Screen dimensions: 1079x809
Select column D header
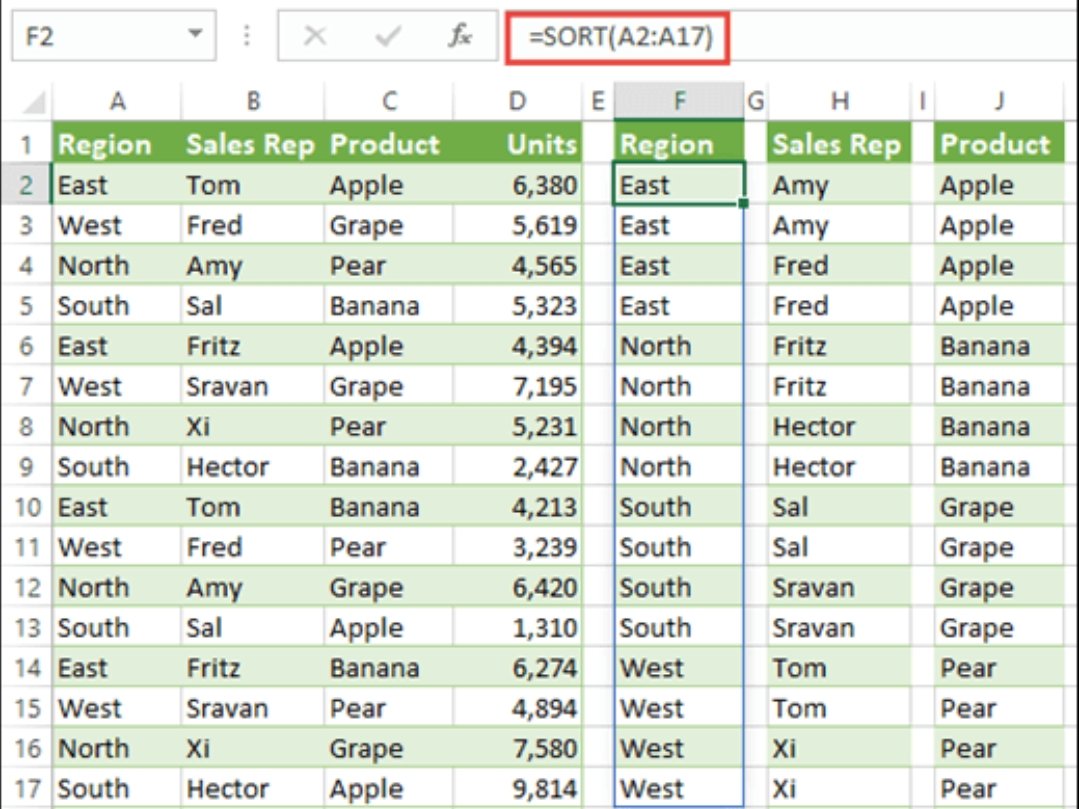tap(517, 101)
